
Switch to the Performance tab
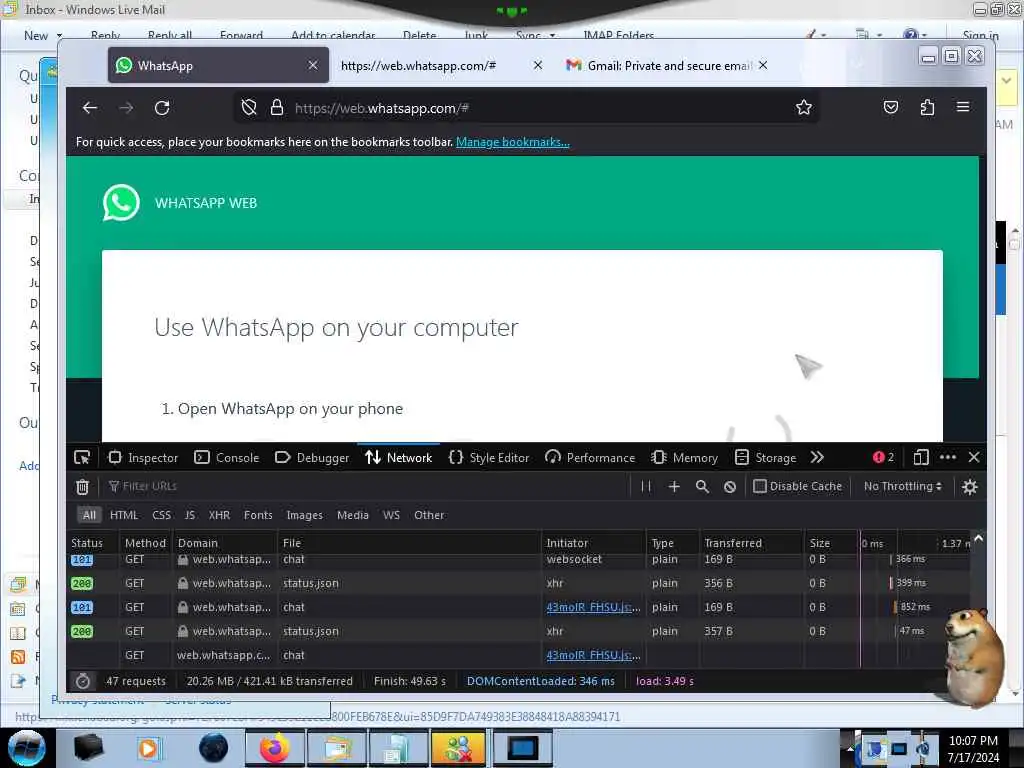tap(590, 458)
